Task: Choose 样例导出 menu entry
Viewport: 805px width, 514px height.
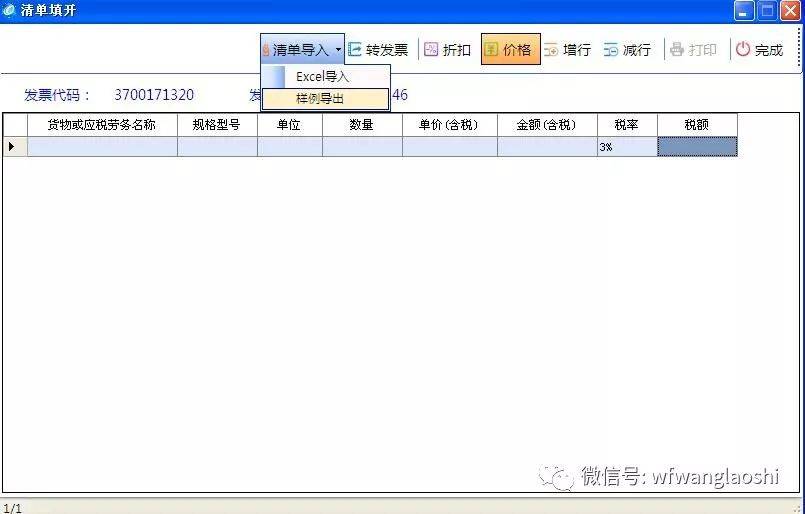Action: (325, 99)
